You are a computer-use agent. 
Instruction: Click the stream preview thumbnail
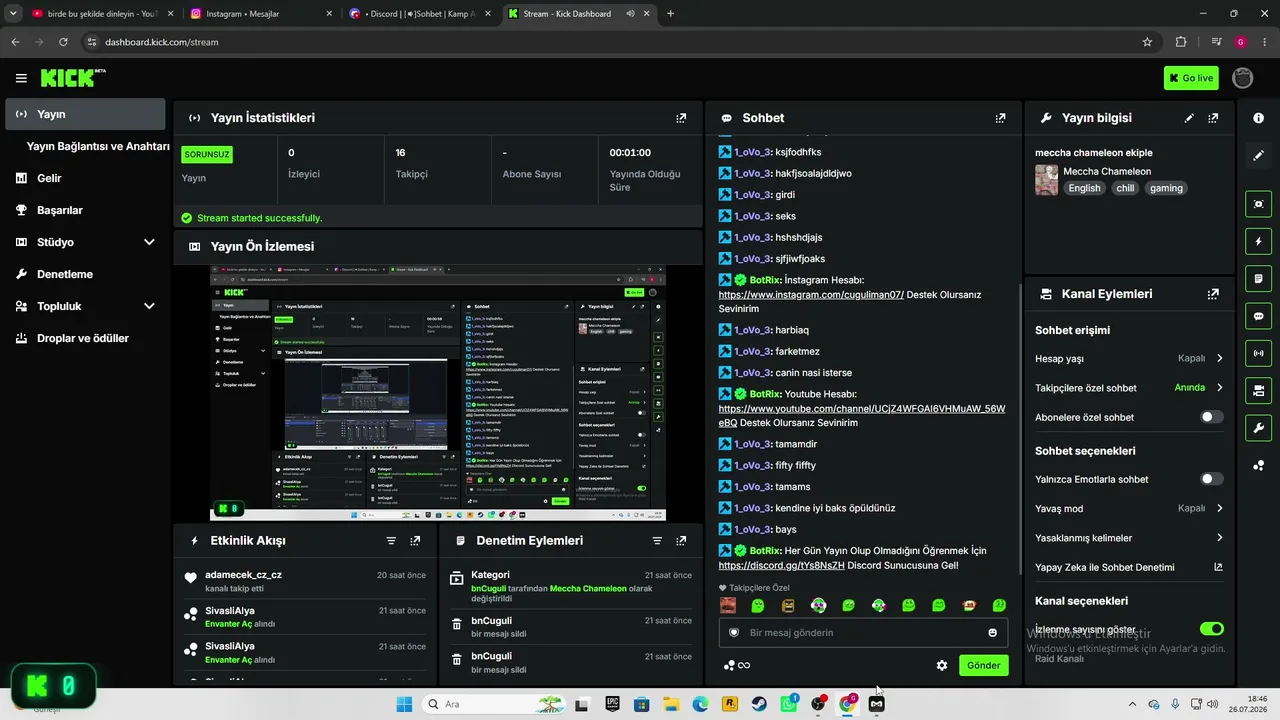pos(438,393)
